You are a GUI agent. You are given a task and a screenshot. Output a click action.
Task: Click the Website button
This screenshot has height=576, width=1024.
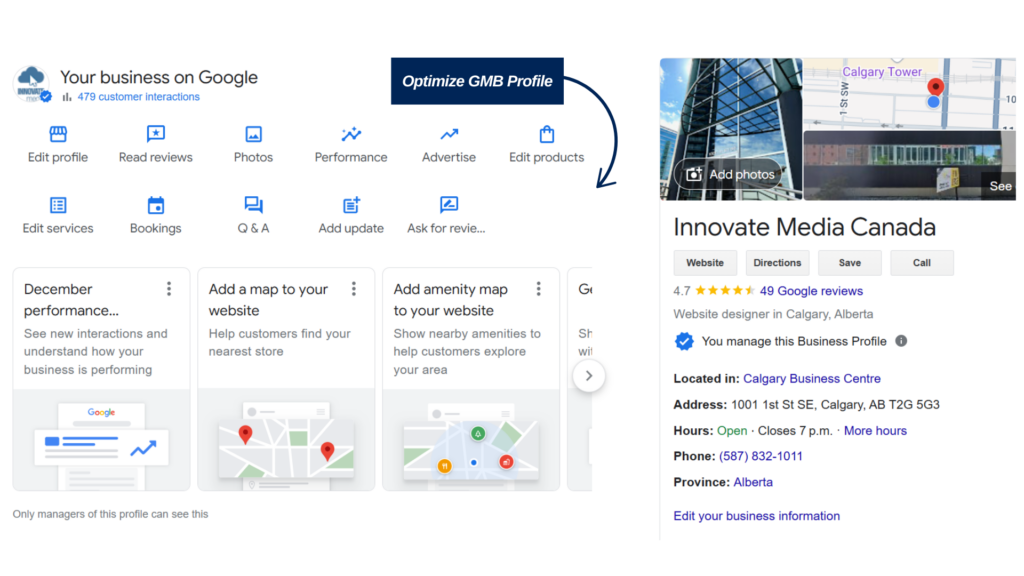(x=705, y=263)
